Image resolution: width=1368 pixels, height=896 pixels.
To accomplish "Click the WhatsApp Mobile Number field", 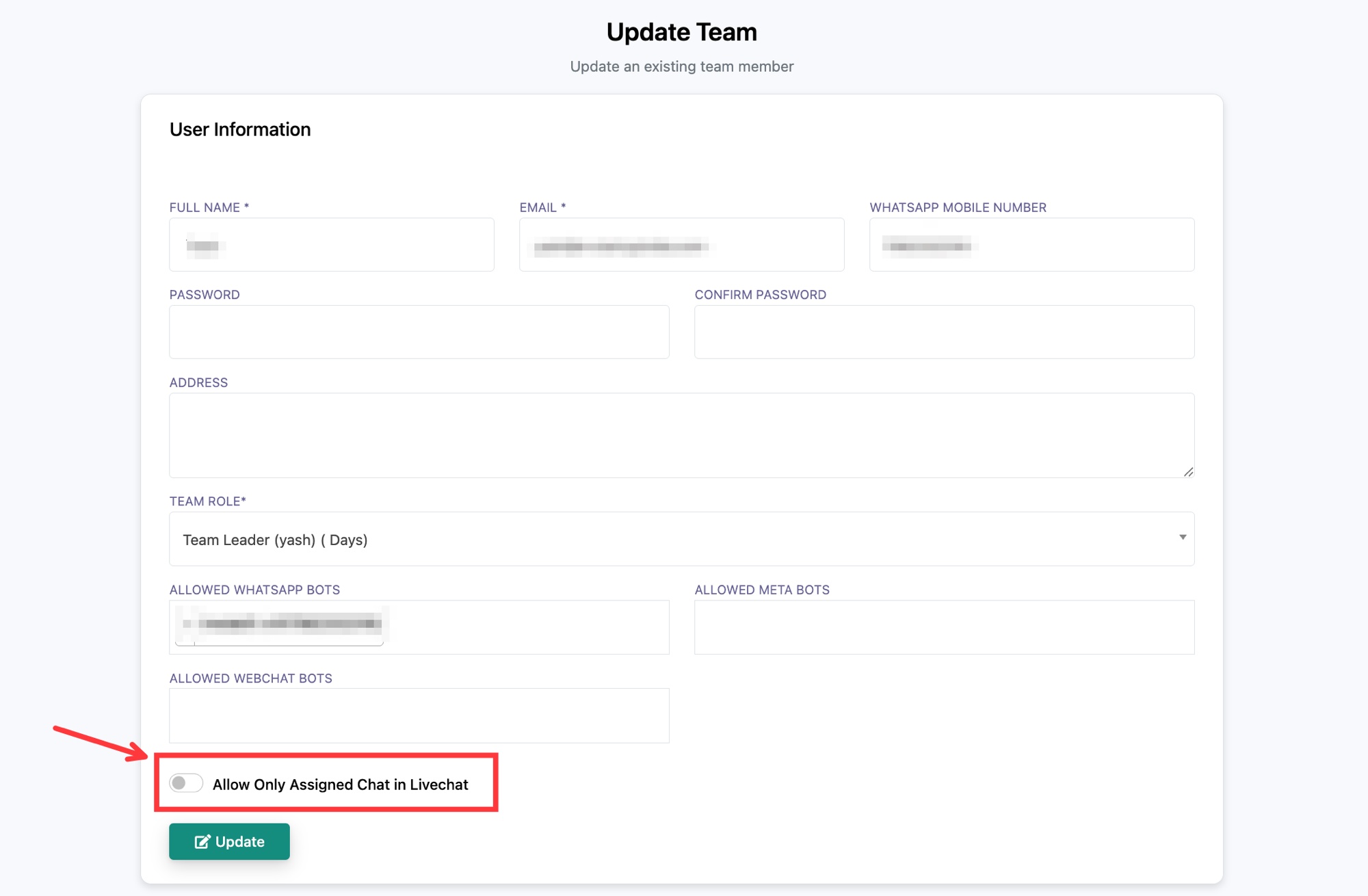I will point(1031,245).
